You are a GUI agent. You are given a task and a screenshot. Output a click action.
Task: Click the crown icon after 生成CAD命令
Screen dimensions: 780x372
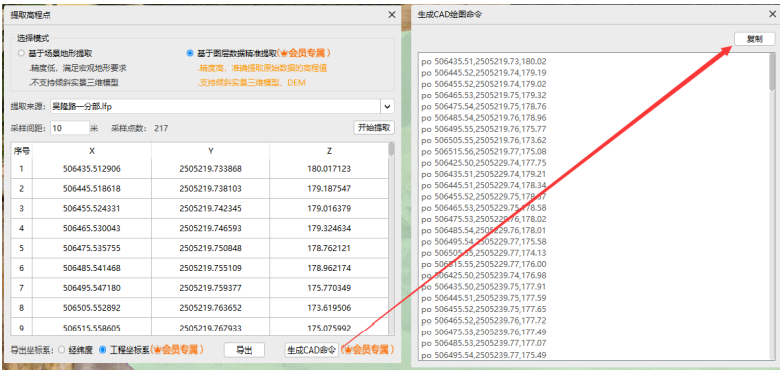(x=349, y=350)
